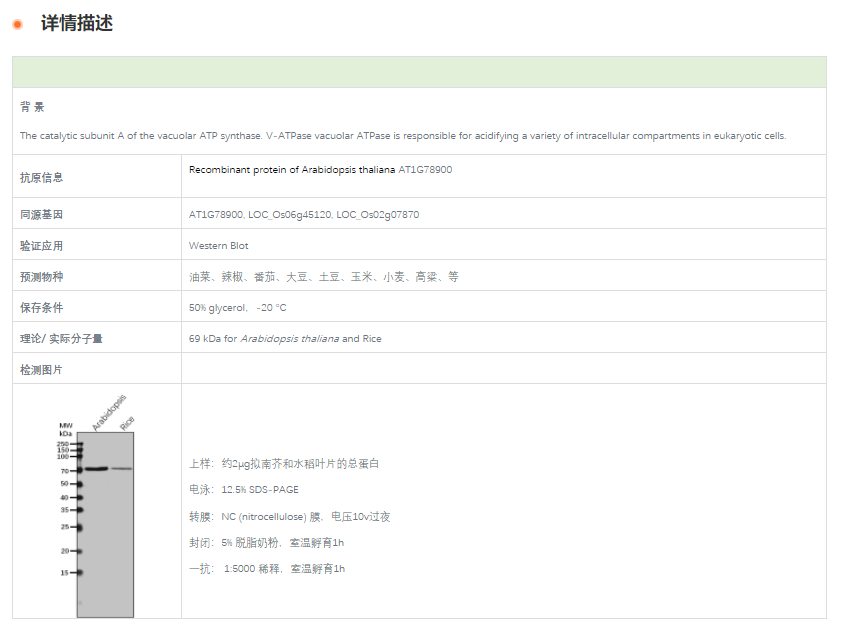The height and width of the screenshot is (632, 844).
Task: Select the 验证应用 row label
Action: coord(41,245)
